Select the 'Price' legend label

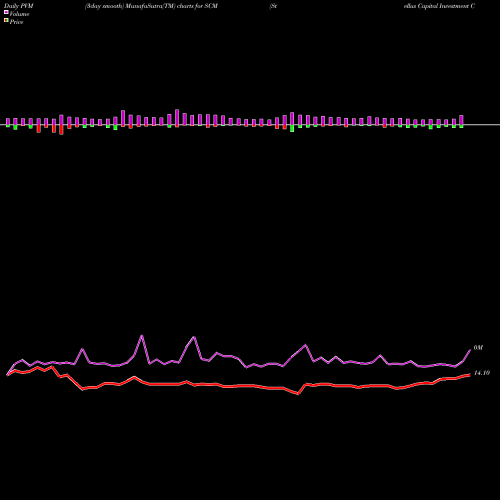(16, 22)
